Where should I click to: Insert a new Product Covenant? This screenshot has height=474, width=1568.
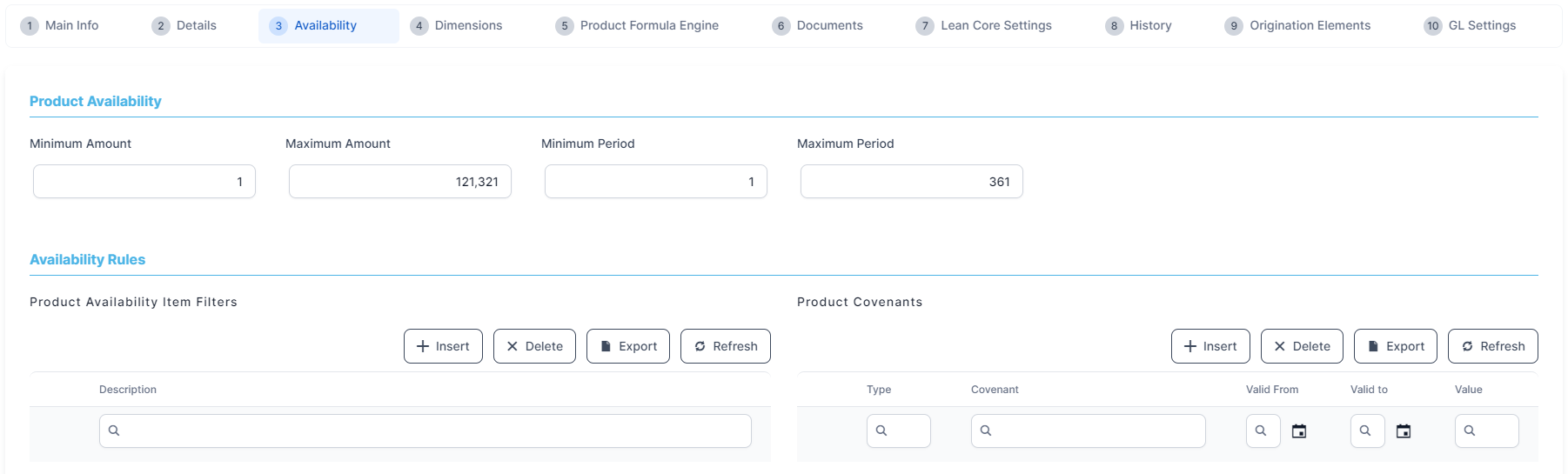1210,346
